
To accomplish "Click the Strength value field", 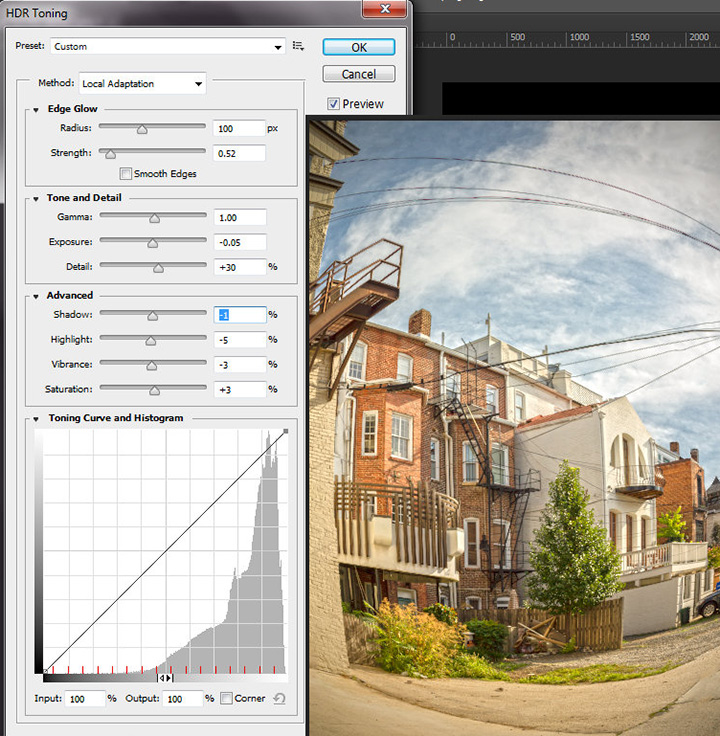I will tap(239, 153).
